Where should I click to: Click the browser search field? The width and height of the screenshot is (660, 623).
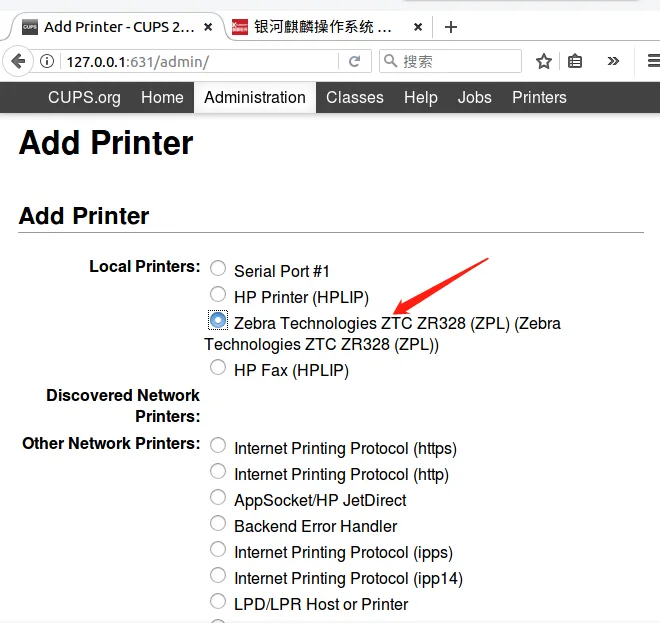[455, 62]
